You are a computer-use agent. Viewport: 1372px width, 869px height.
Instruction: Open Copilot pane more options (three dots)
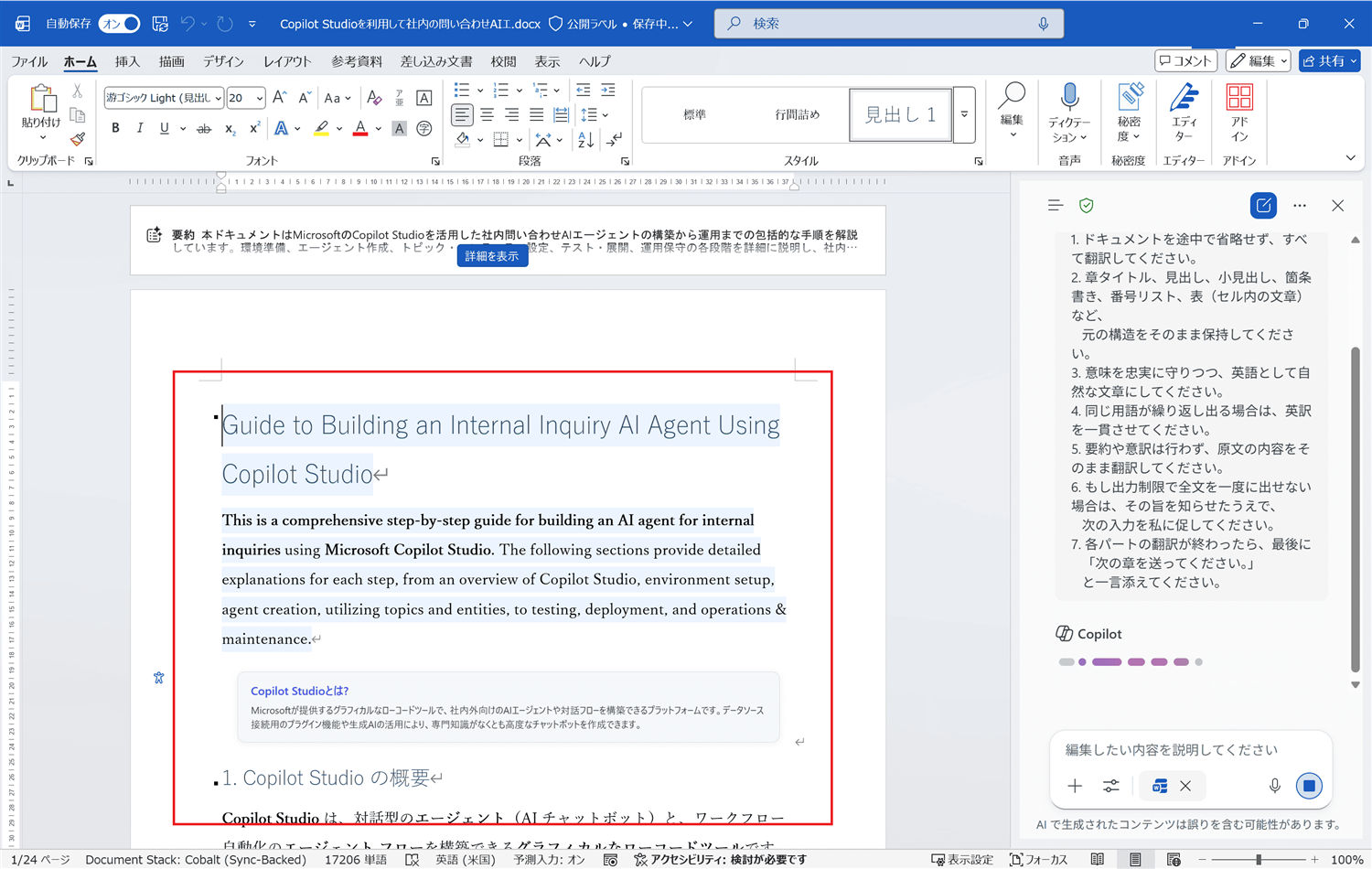coord(1300,206)
